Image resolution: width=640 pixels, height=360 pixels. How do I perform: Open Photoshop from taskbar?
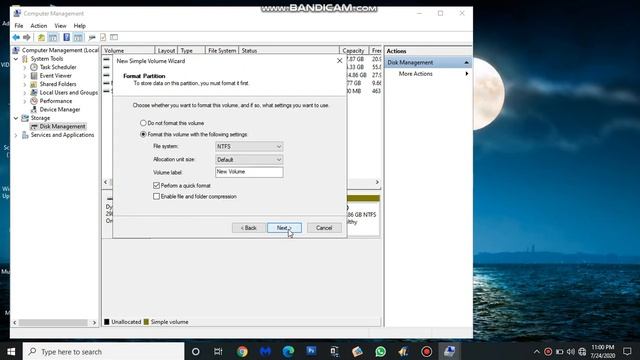pos(311,351)
